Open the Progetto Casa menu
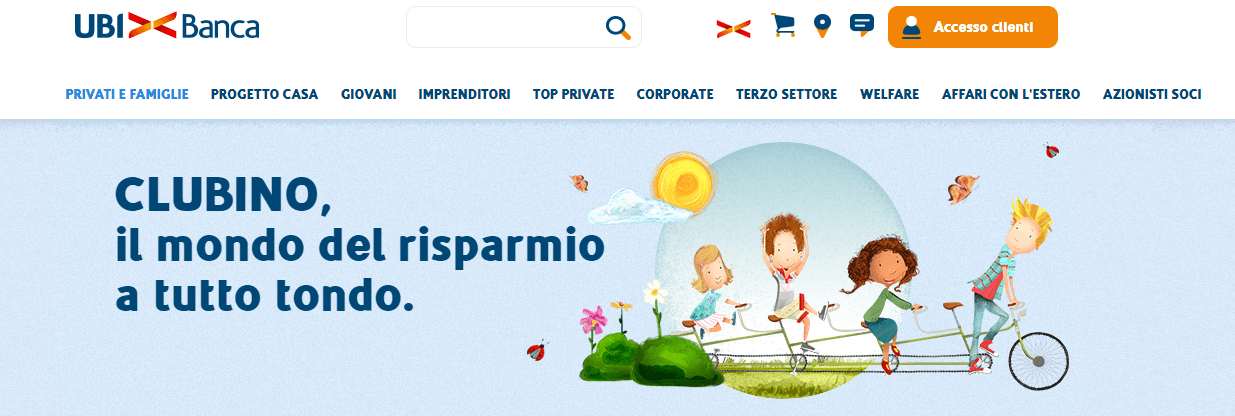The width and height of the screenshot is (1235, 416). [x=264, y=95]
